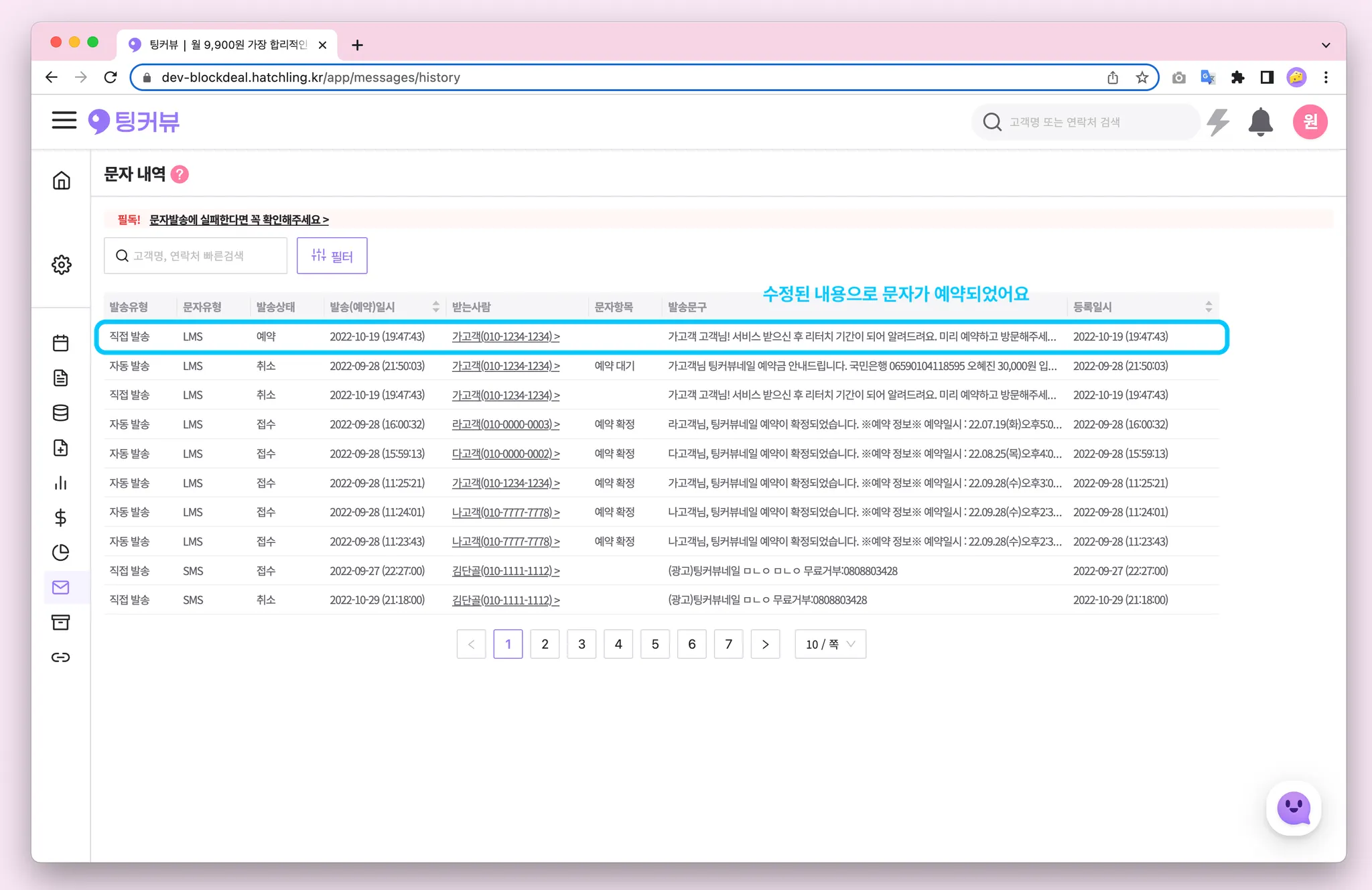Sort by 발송(예약)일시 column arrows
1372x890 pixels.
[436, 307]
